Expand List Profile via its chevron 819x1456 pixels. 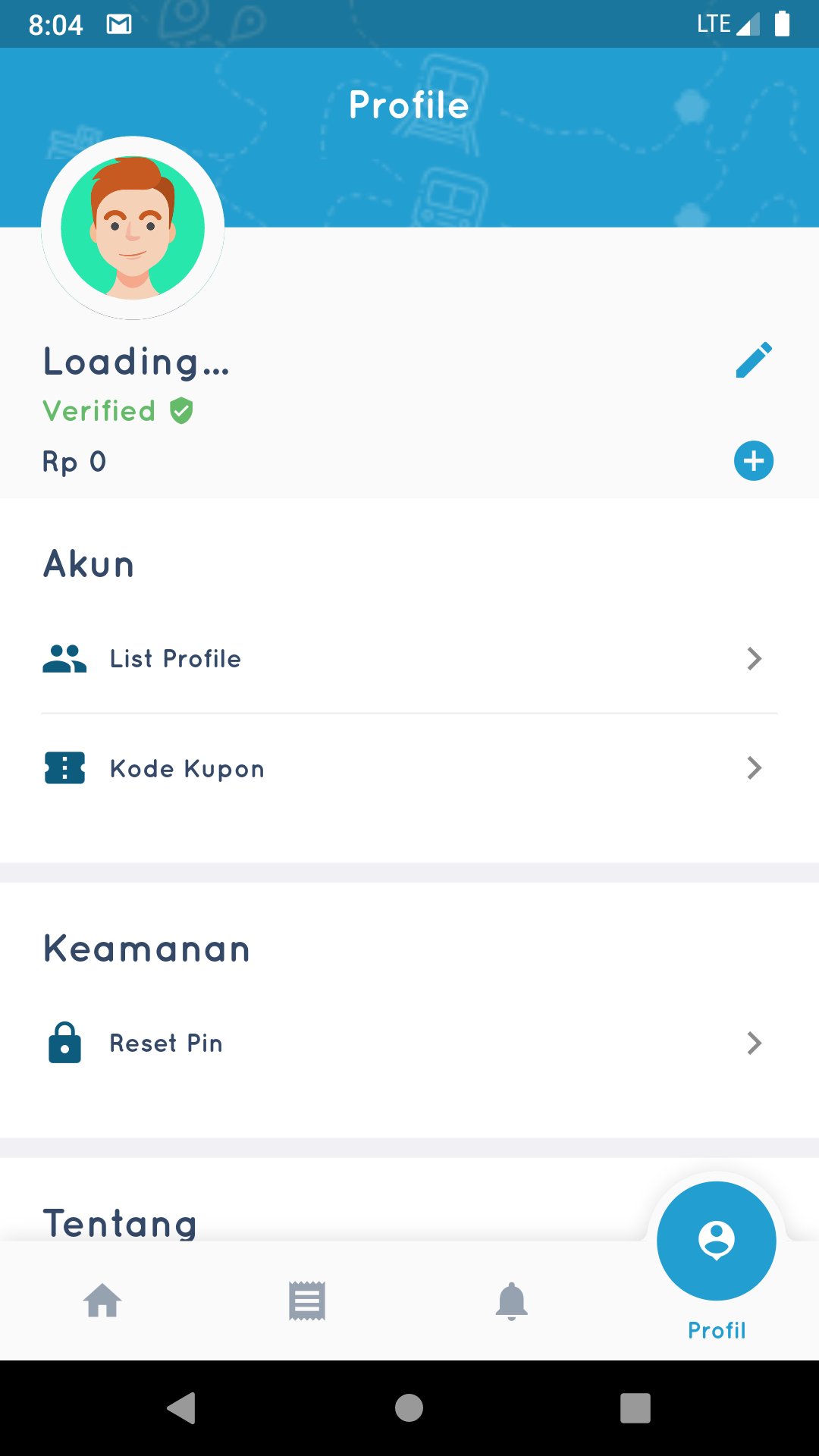[x=754, y=658]
